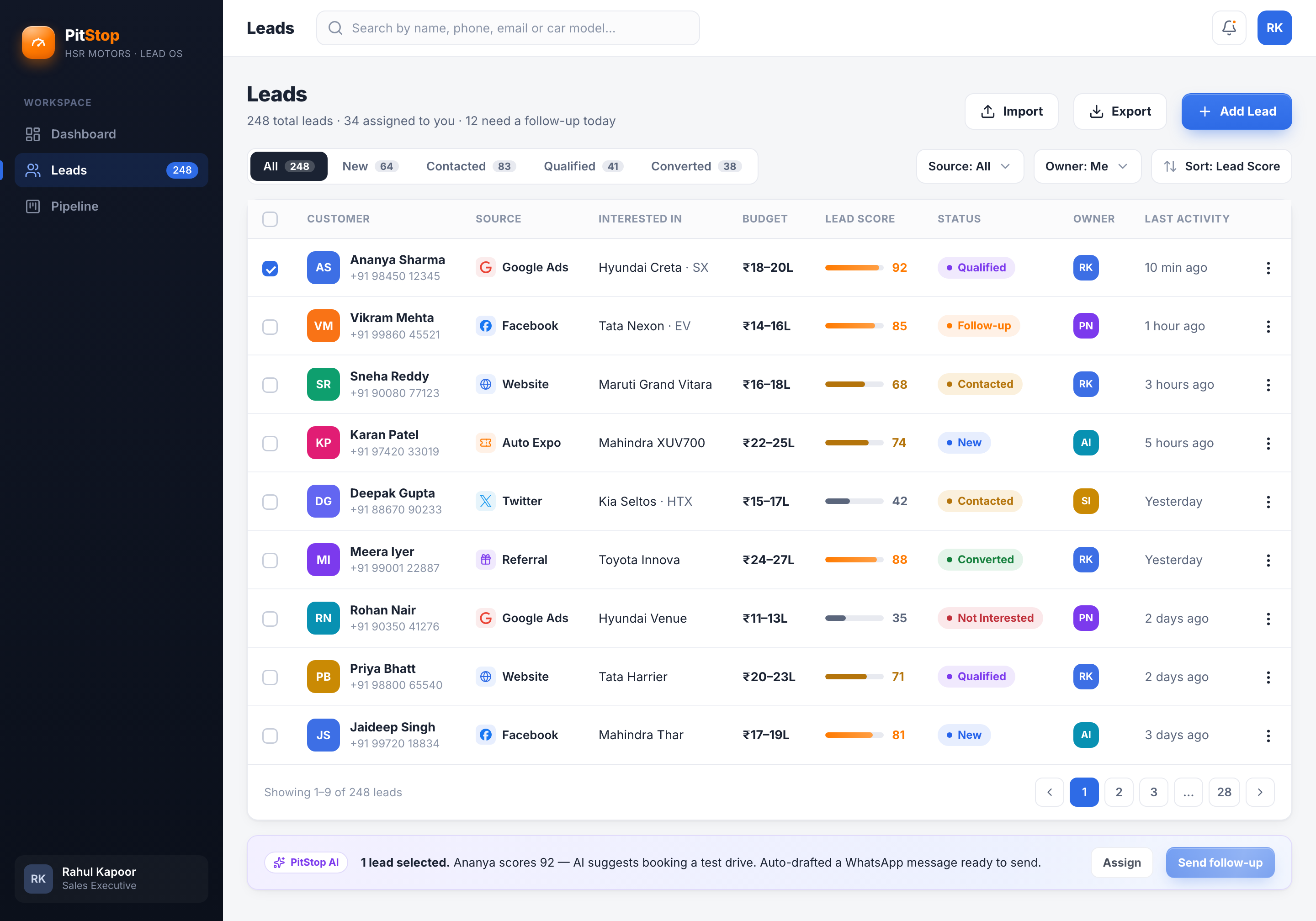Open the RK profile avatar in header
This screenshot has height=921, width=1316.
(1274, 27)
